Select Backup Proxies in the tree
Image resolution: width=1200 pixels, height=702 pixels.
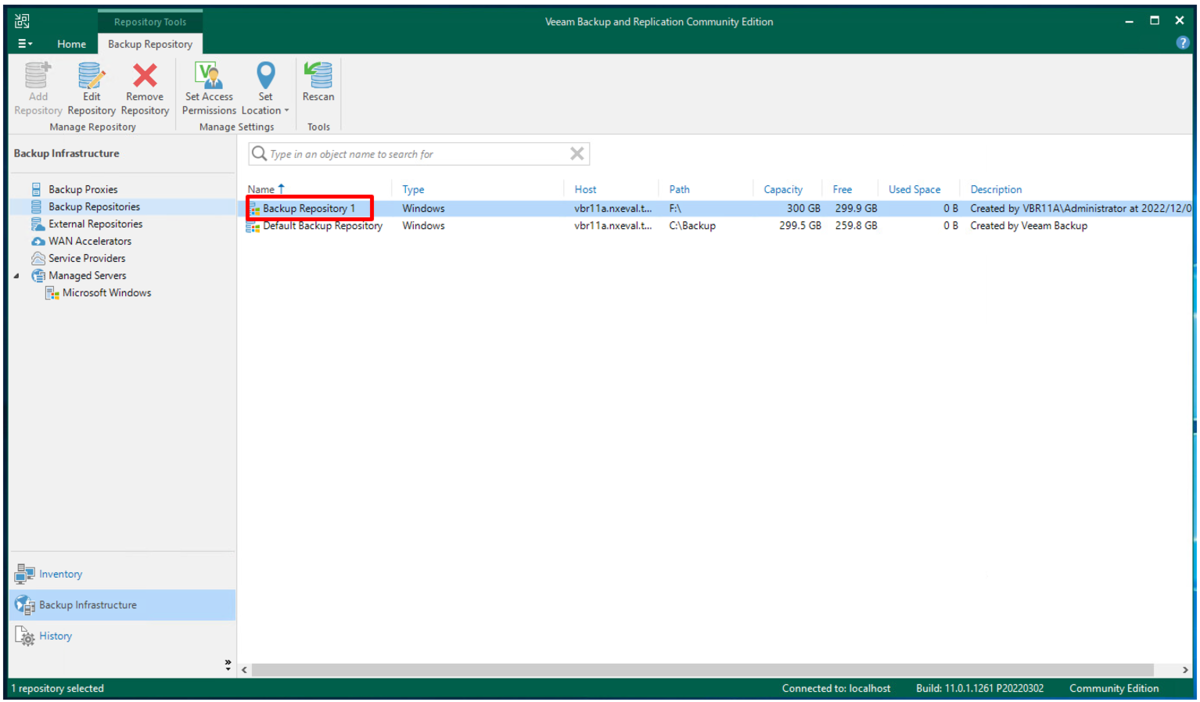pyautogui.click(x=83, y=189)
